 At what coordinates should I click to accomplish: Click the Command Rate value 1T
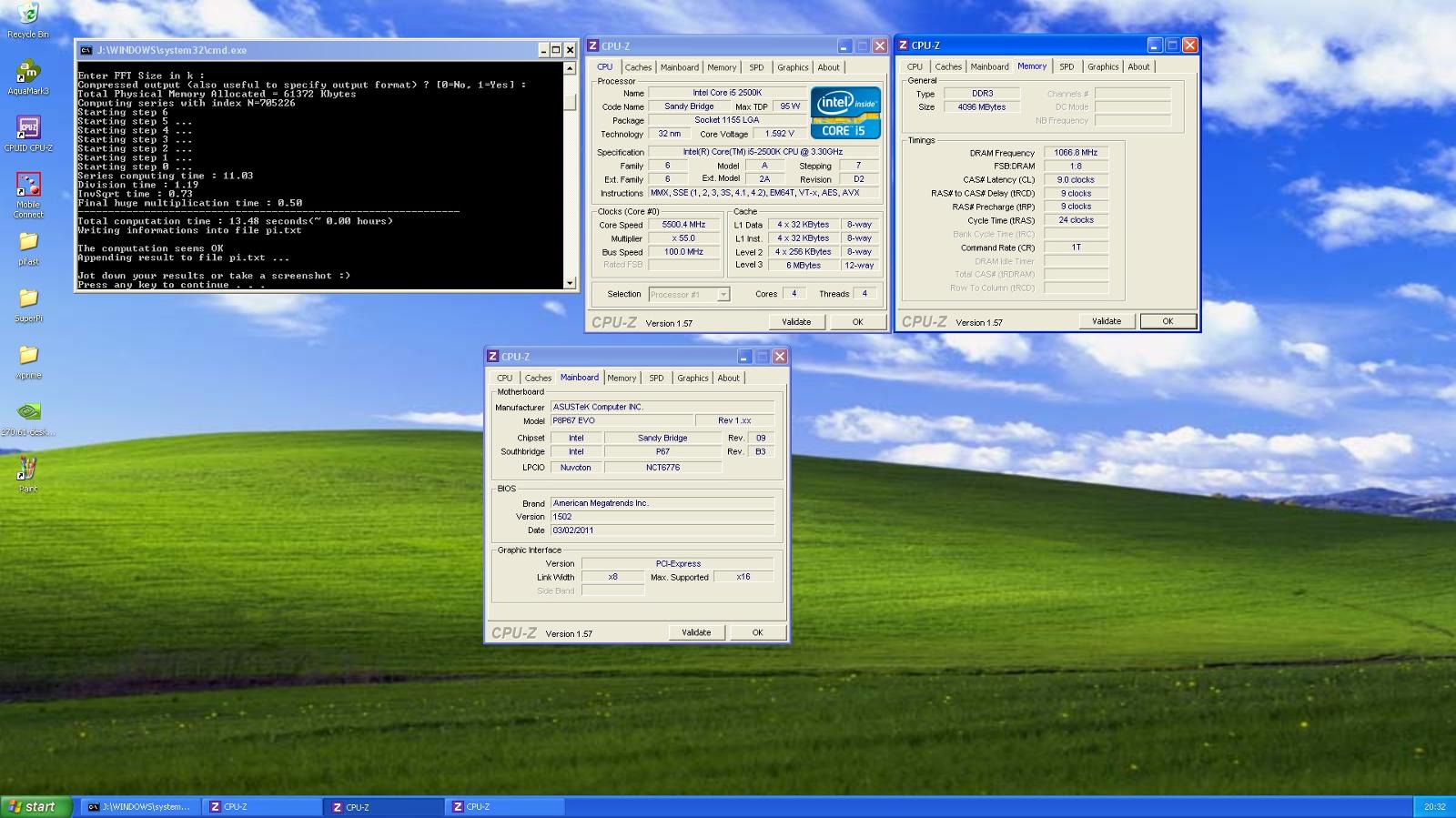click(x=1076, y=247)
